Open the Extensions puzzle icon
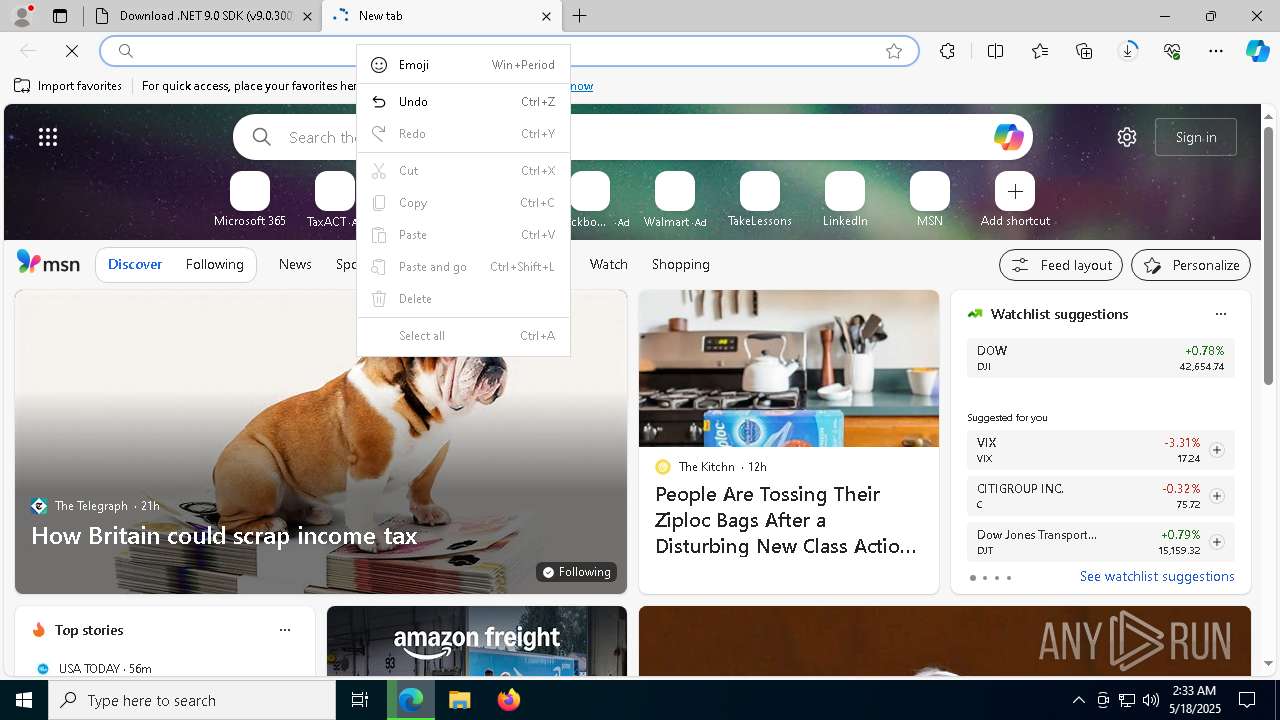 947,51
